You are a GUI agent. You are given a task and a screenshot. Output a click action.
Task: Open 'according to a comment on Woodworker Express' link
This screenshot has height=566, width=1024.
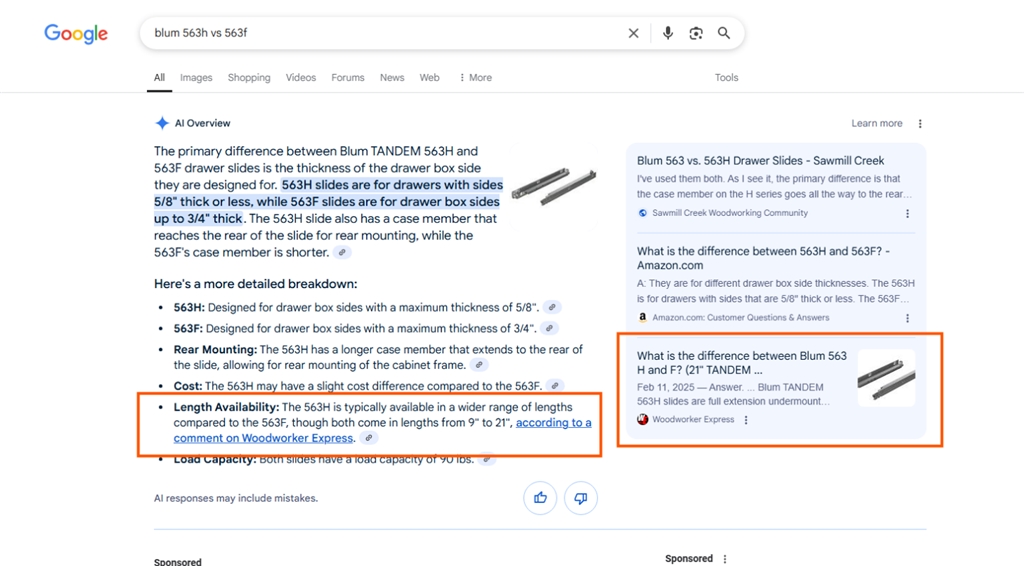pyautogui.click(x=383, y=430)
